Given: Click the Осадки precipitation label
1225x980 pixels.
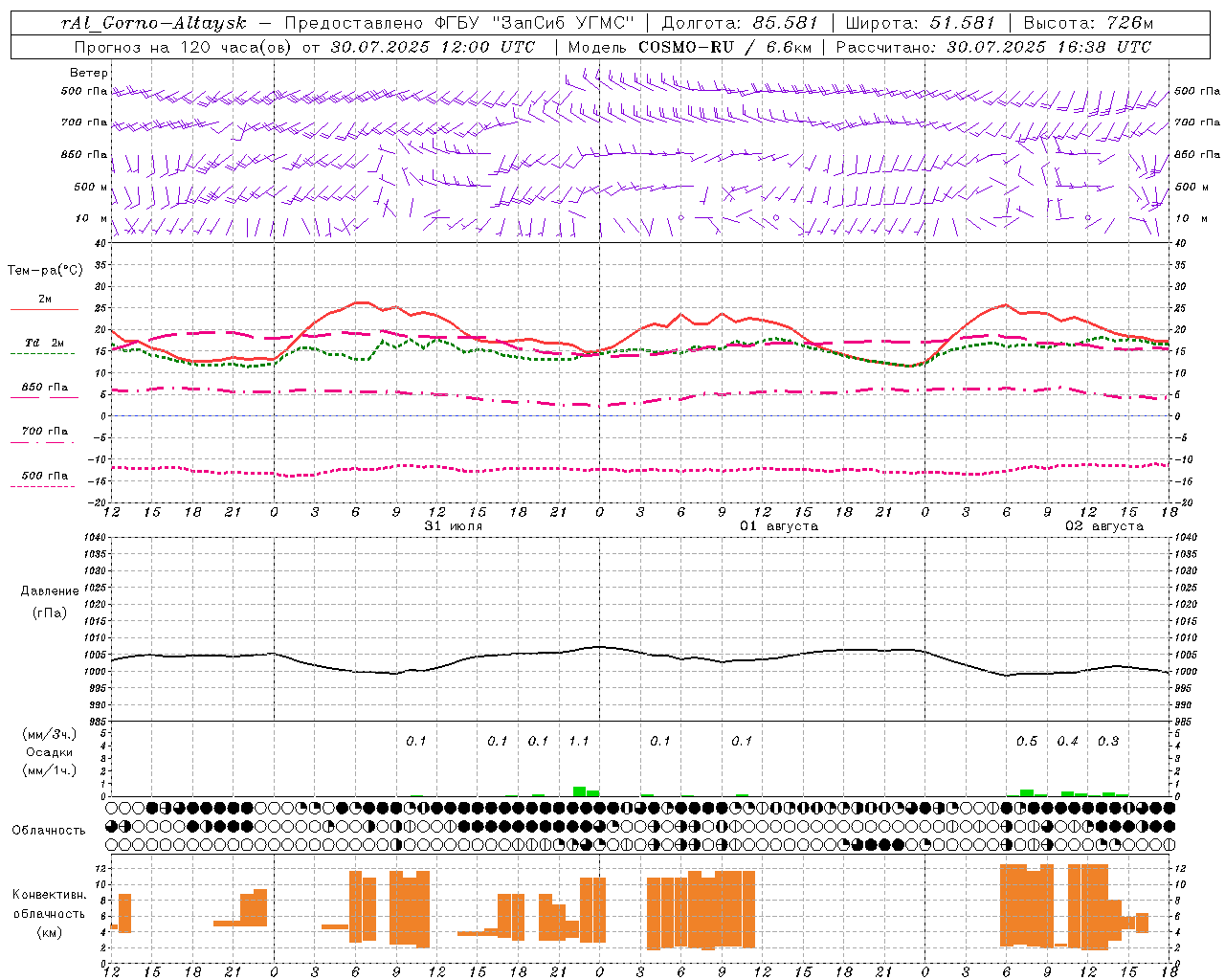Looking at the screenshot, I should click(x=50, y=752).
